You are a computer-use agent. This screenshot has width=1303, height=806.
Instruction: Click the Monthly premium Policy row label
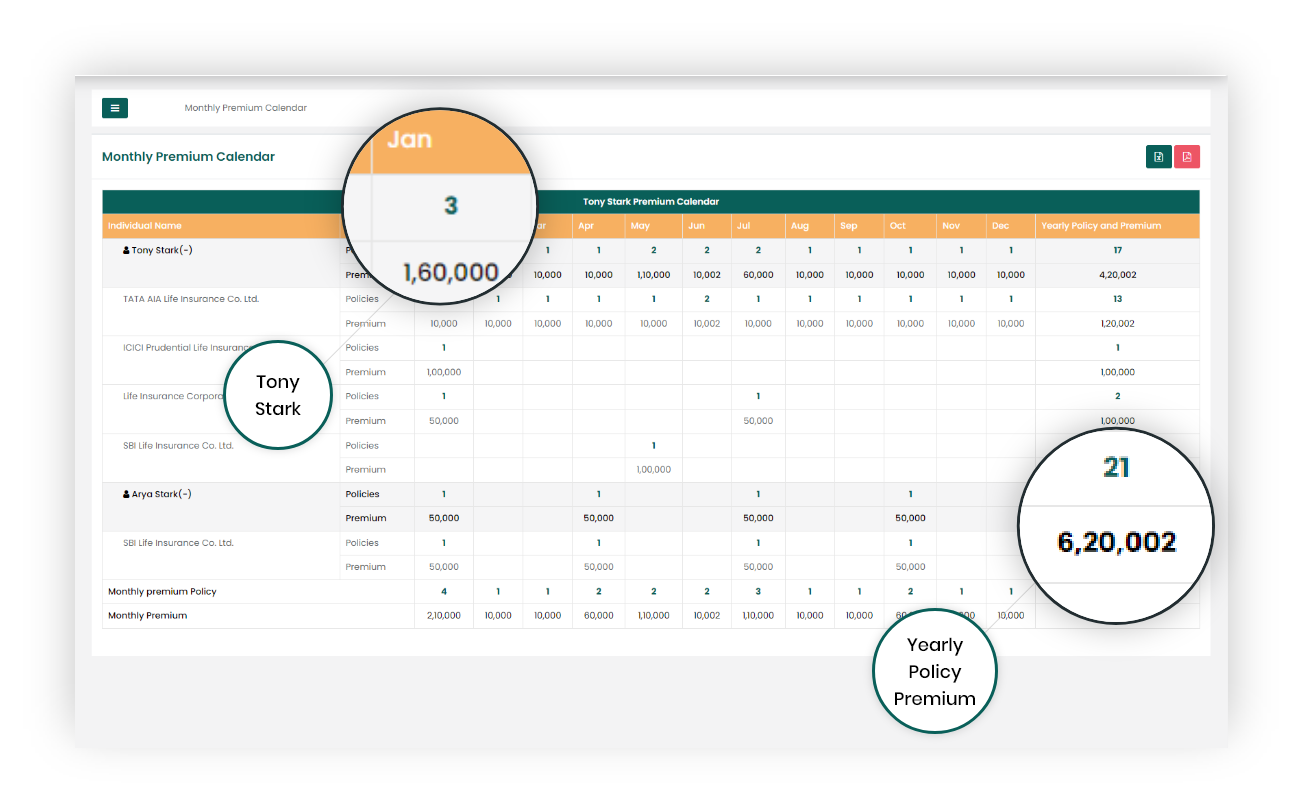pyautogui.click(x=162, y=592)
